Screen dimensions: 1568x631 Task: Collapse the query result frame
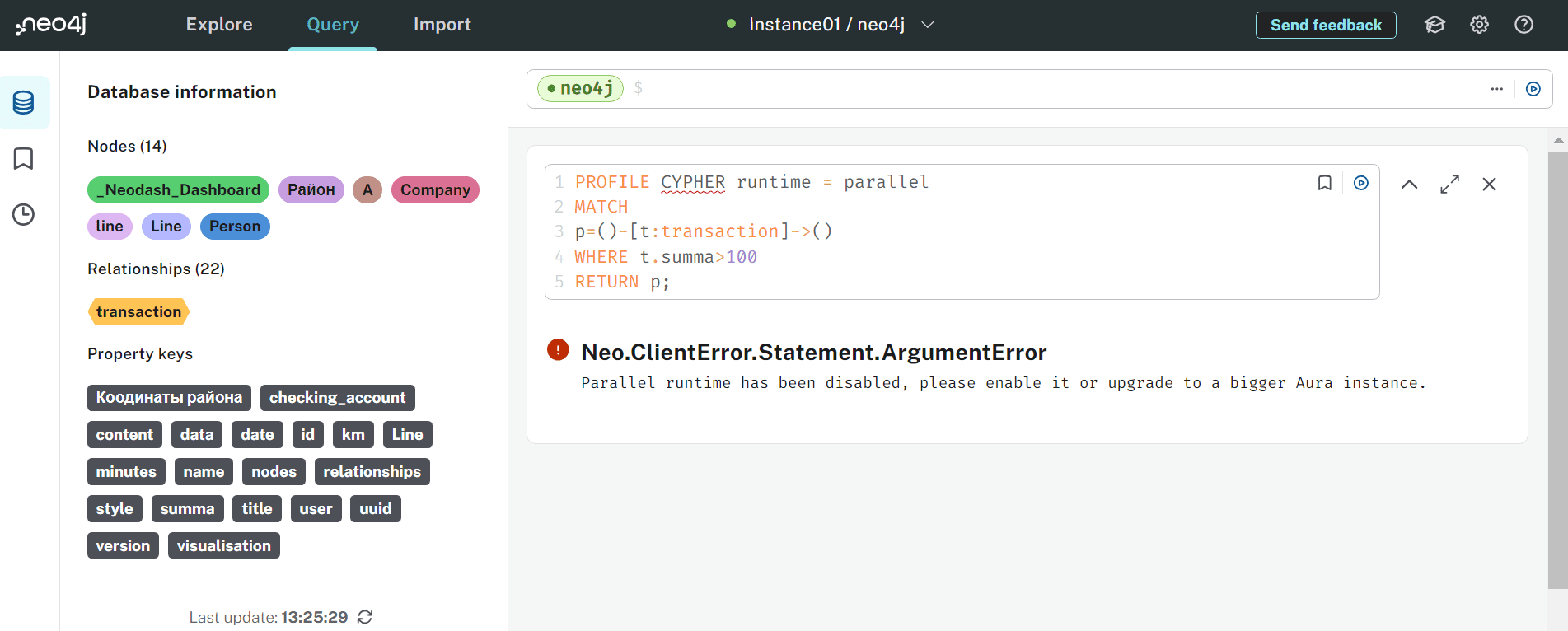pyautogui.click(x=1409, y=185)
